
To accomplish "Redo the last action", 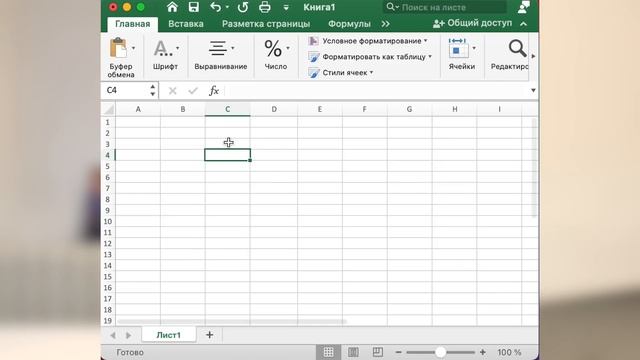I will (x=243, y=7).
